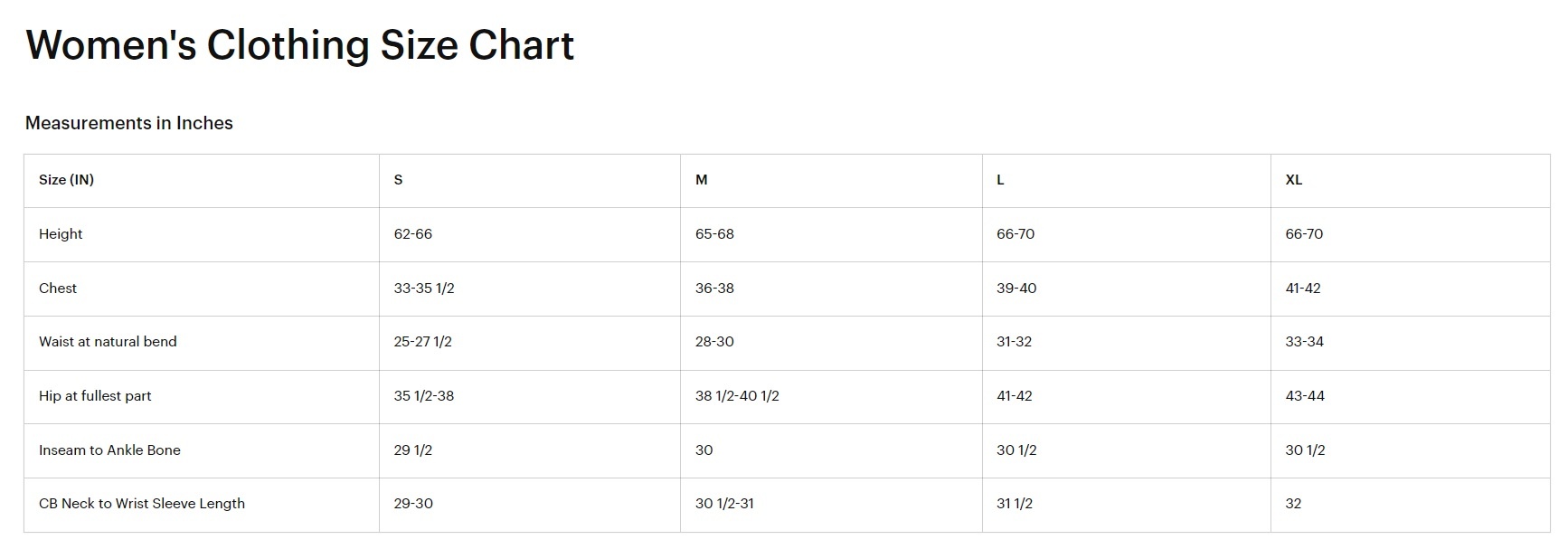Select the 31-32 waist value for L
Screen dimensions: 1568x549
[1014, 342]
